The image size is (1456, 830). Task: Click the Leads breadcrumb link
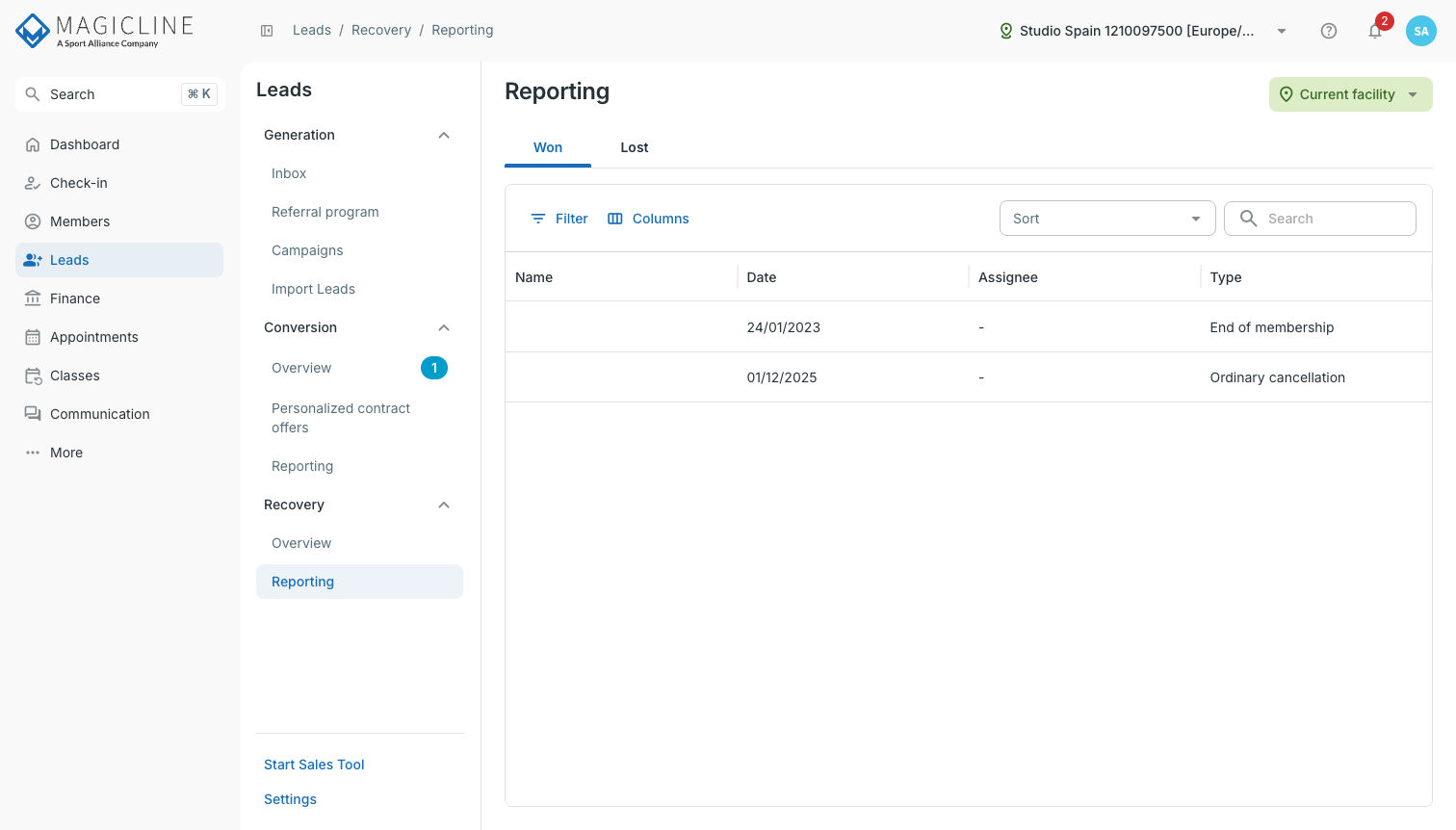point(312,30)
